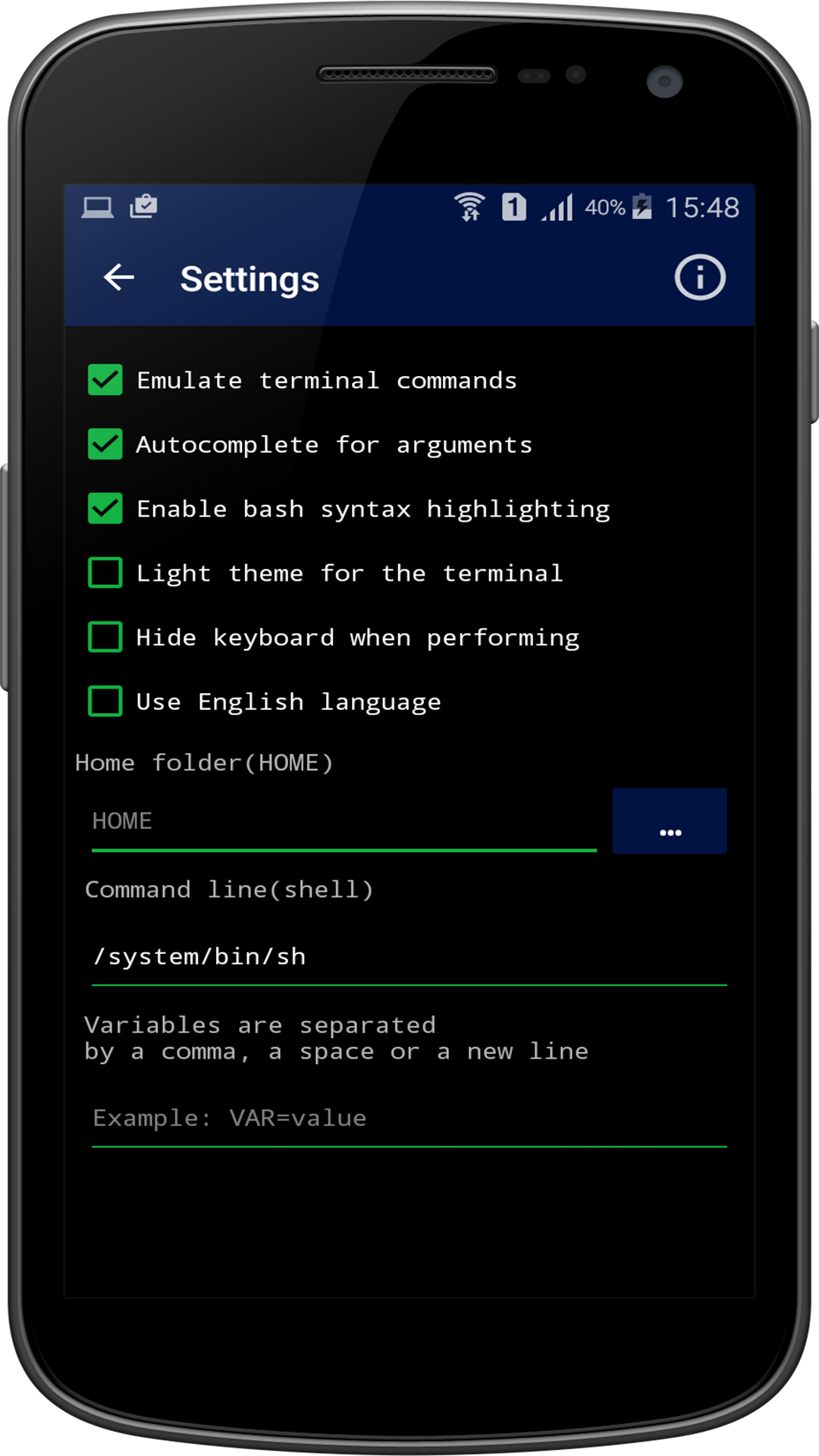Check Hide keyboard when performing
819x1456 pixels.
click(x=105, y=638)
